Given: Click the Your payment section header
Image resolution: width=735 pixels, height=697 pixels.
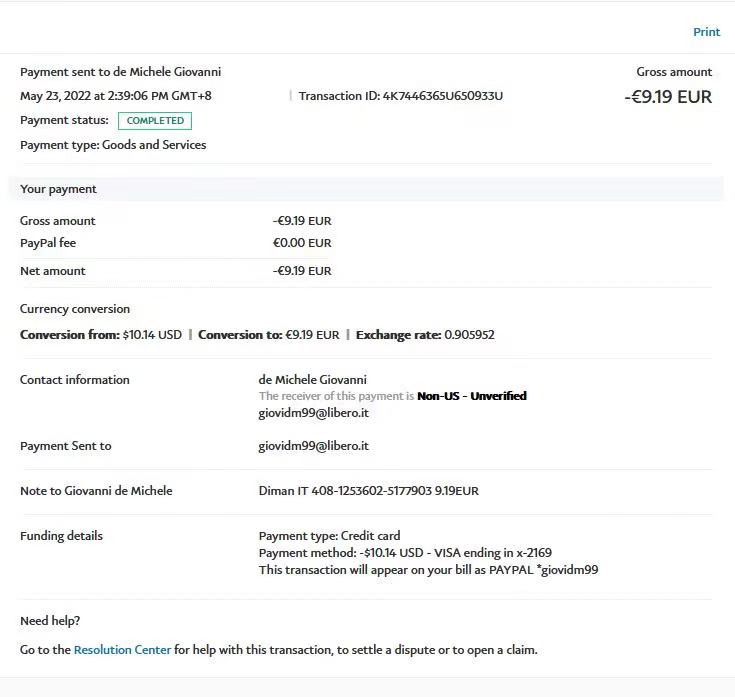Looking at the screenshot, I should pyautogui.click(x=58, y=189).
